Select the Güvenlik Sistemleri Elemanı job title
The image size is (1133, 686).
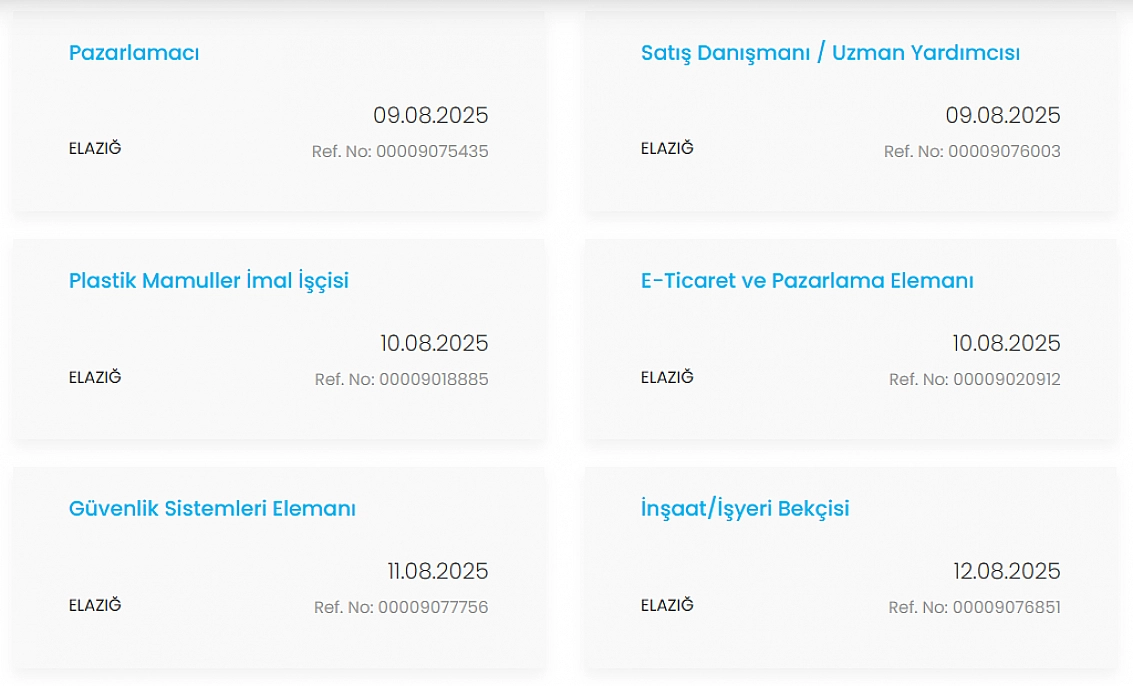tap(212, 509)
